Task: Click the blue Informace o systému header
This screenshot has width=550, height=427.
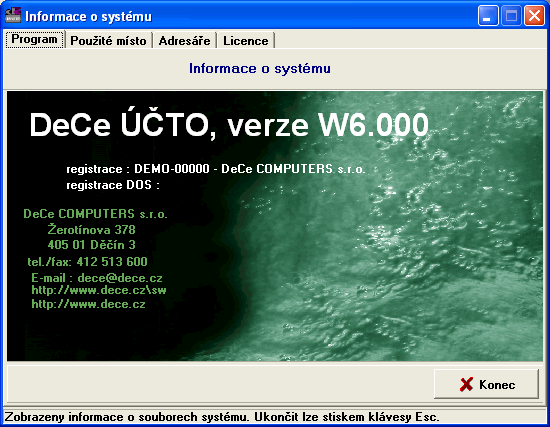Action: point(260,68)
